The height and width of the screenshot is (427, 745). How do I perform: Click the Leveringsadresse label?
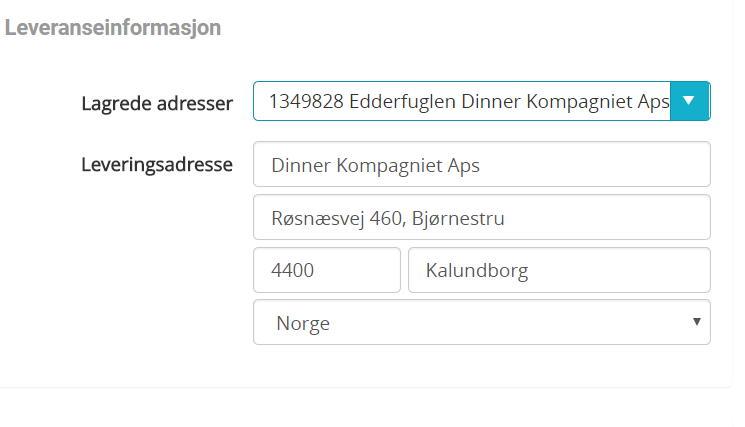[157, 164]
